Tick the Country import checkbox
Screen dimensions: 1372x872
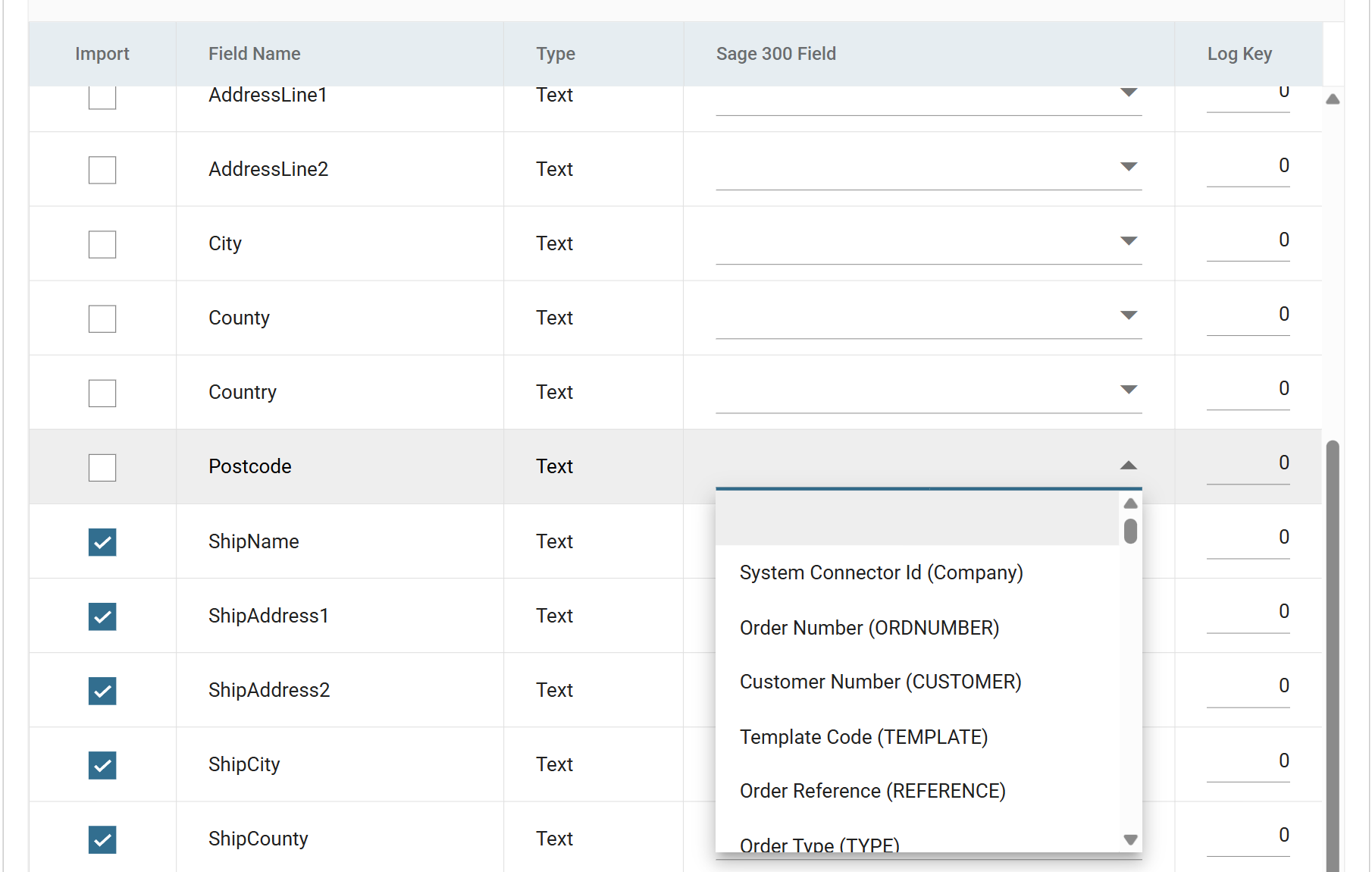(102, 393)
